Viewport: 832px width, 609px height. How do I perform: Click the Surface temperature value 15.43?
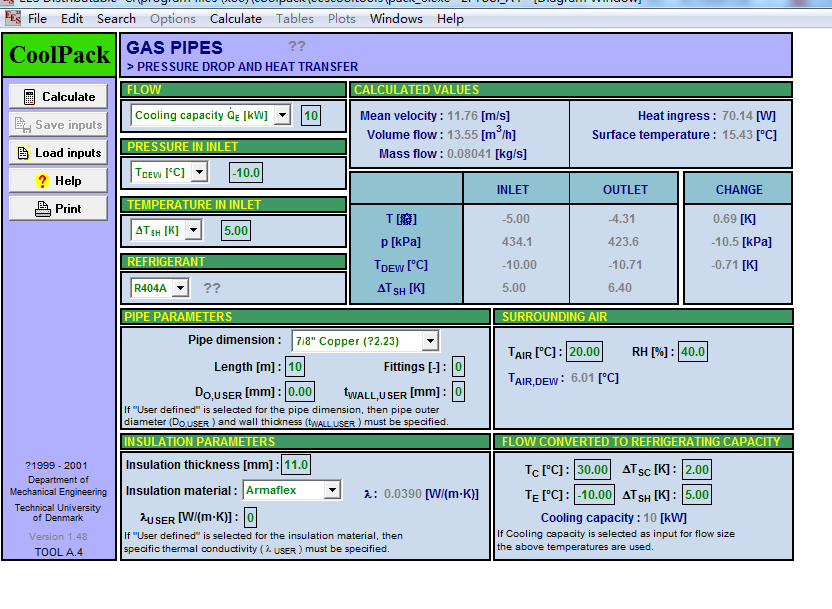(x=737, y=135)
